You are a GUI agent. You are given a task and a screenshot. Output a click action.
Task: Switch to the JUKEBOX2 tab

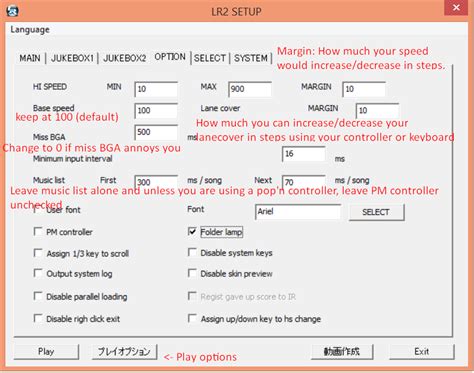click(124, 58)
